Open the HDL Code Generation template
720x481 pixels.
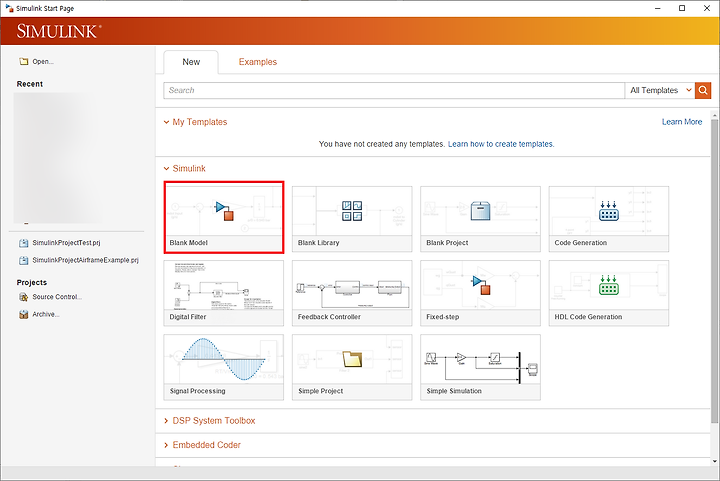(609, 293)
